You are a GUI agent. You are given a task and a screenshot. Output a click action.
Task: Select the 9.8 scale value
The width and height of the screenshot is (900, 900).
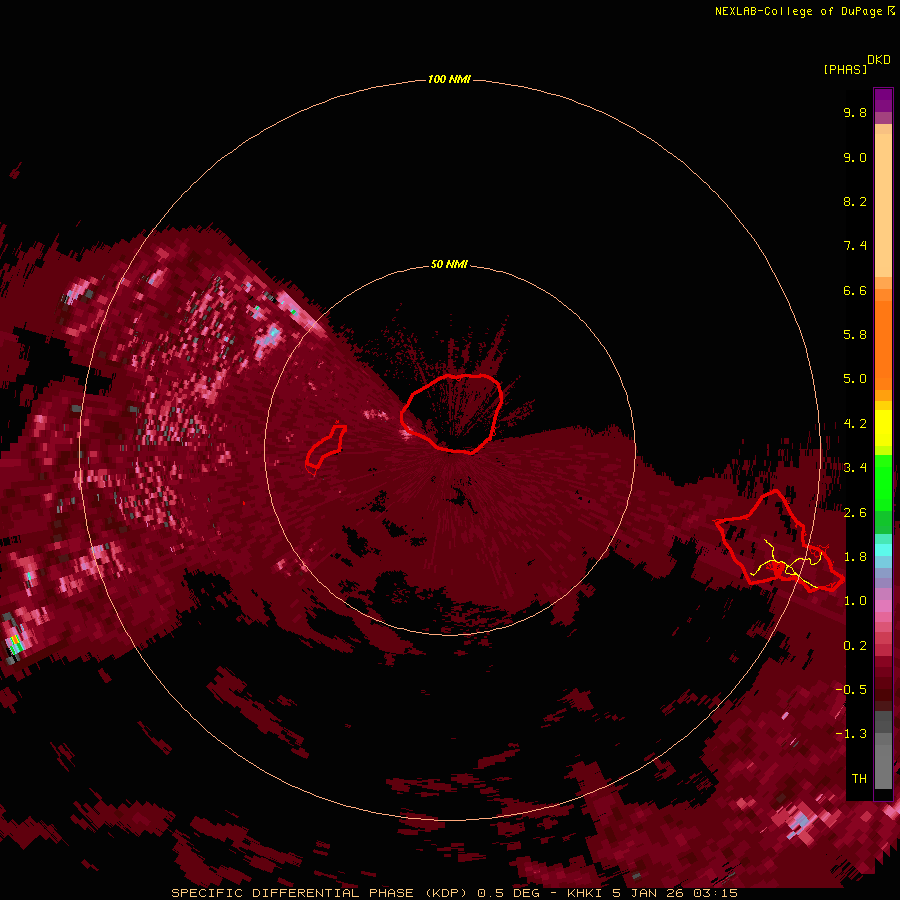pyautogui.click(x=855, y=112)
